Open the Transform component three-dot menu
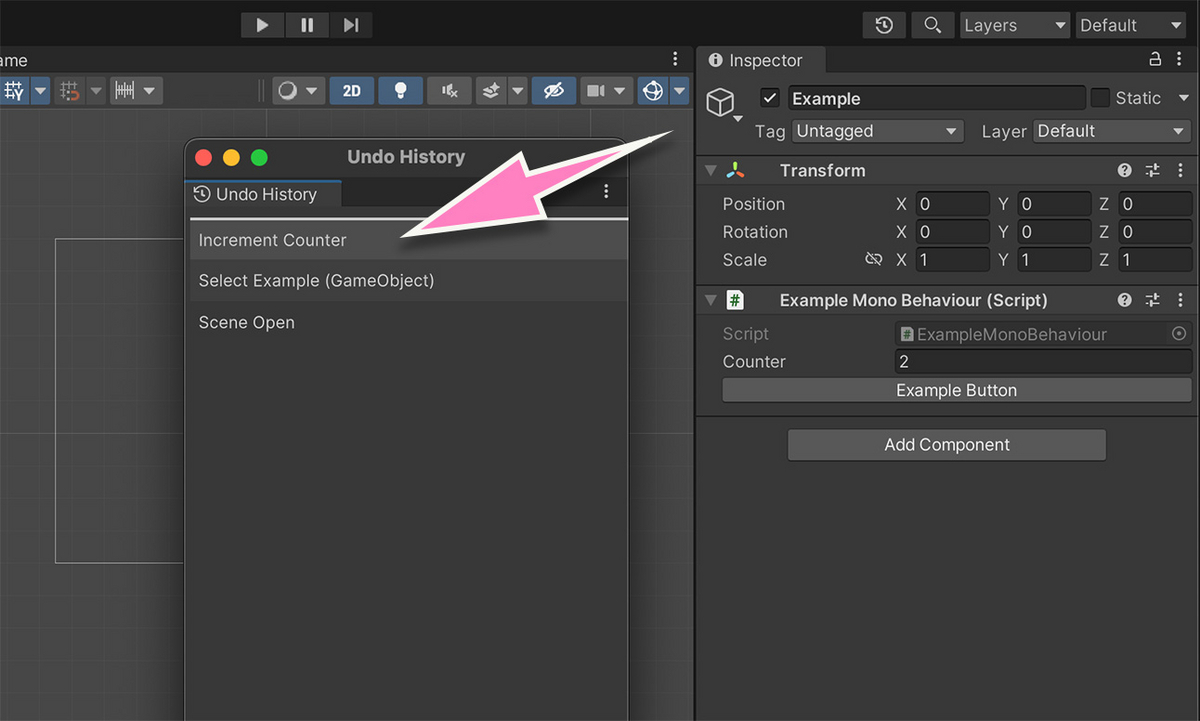This screenshot has width=1200, height=721. (x=1180, y=171)
